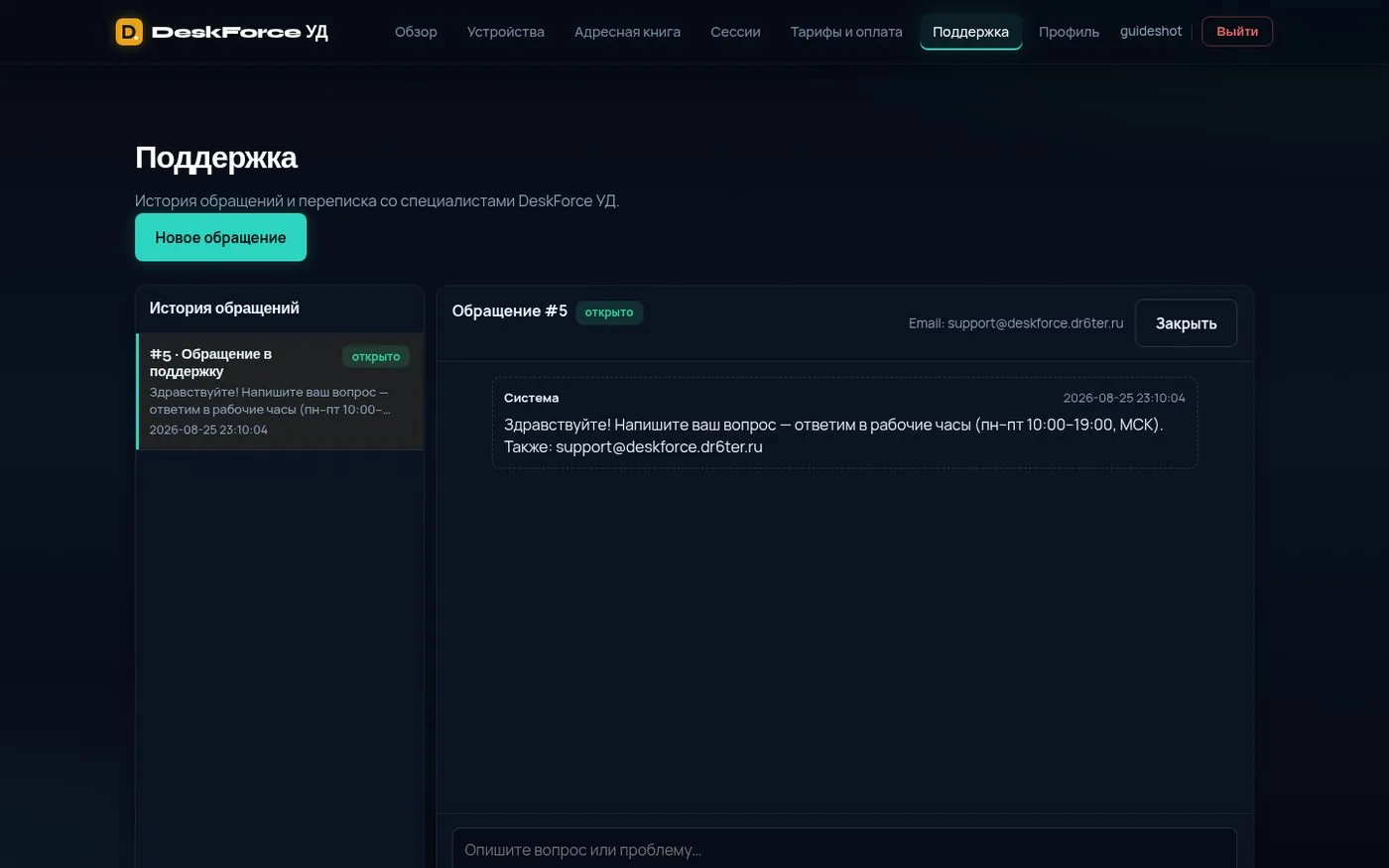Click the открыто status badge in the history list
Image resolution: width=1389 pixels, height=868 pixels.
tap(376, 356)
